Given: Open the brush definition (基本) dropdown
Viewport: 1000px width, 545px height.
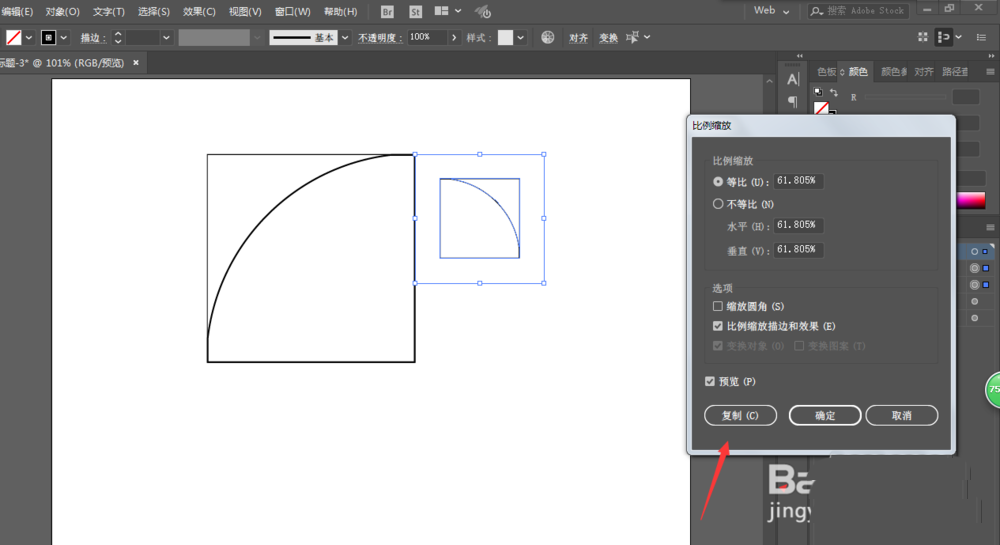Looking at the screenshot, I should pyautogui.click(x=345, y=38).
